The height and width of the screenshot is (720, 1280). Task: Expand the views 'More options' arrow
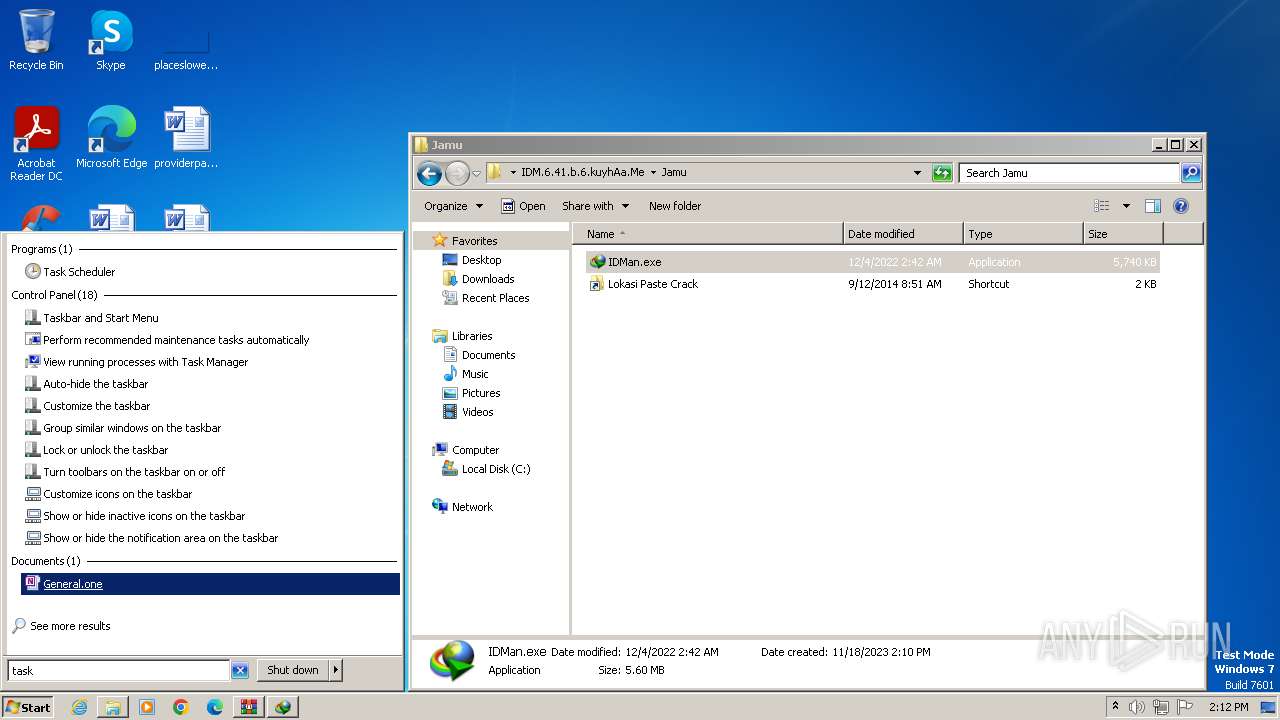tap(1126, 206)
